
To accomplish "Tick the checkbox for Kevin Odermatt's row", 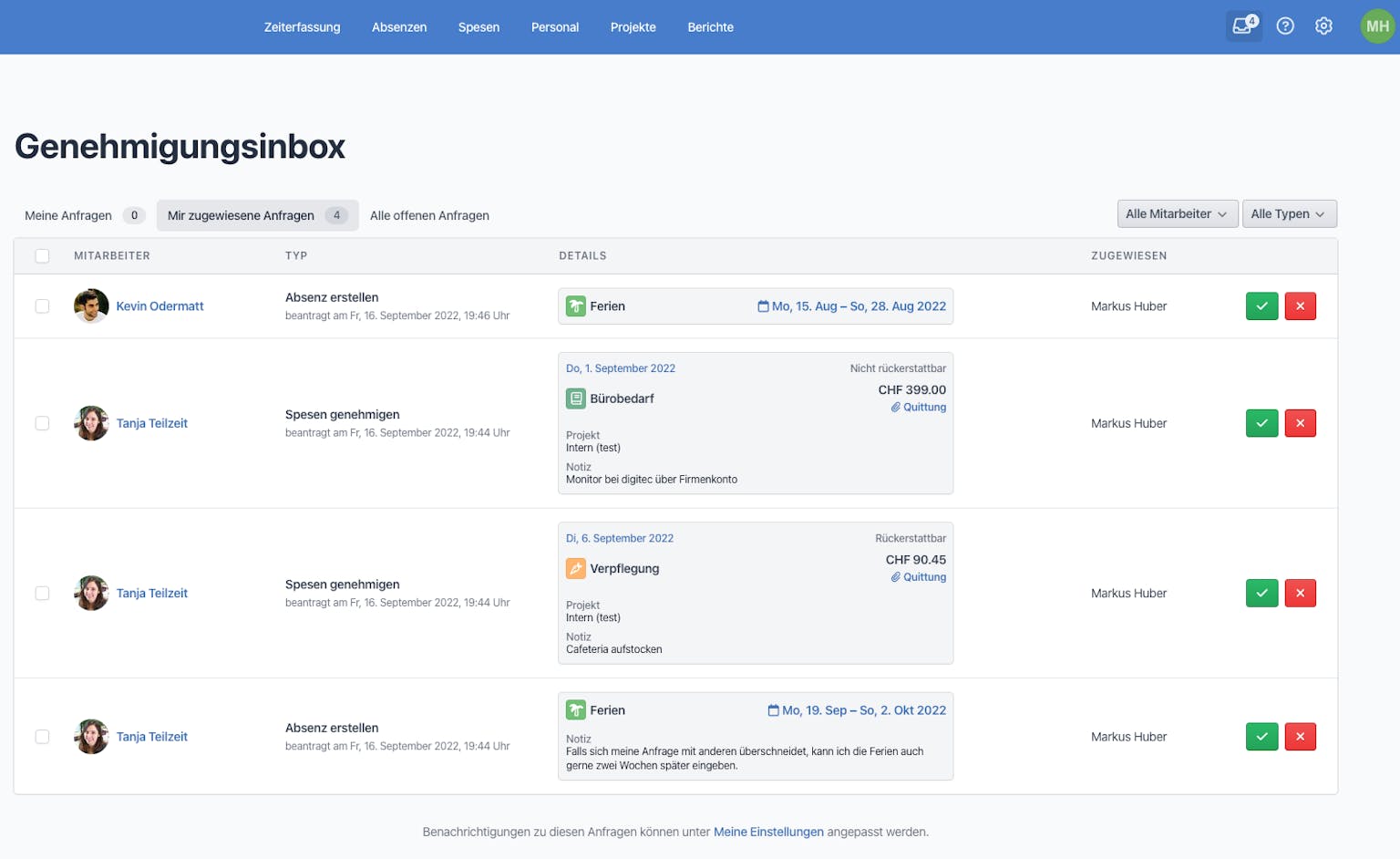I will point(42,306).
